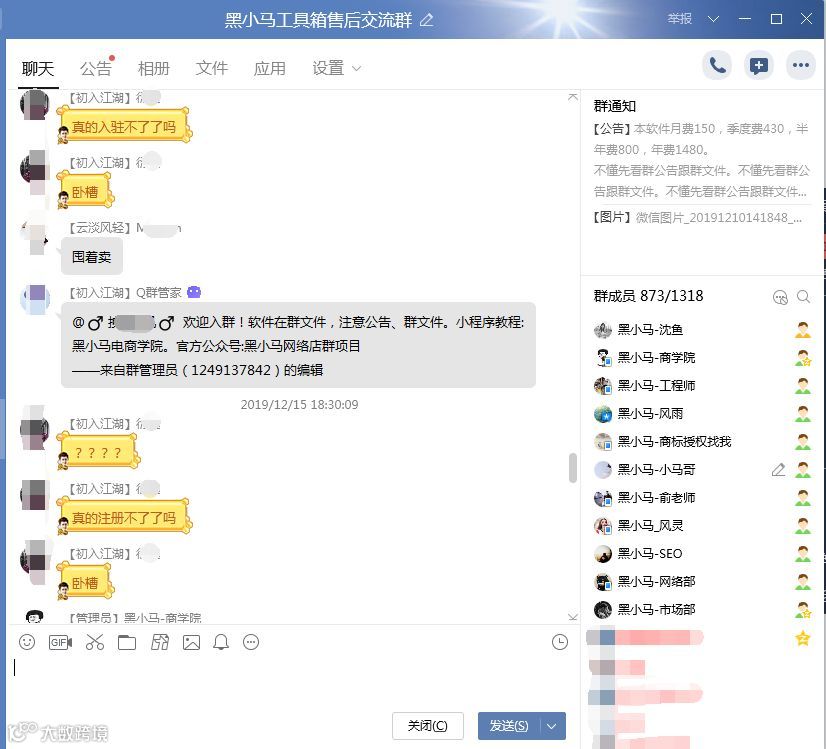Click the 举报 report link
The width and height of the screenshot is (826, 749).
[x=680, y=19]
